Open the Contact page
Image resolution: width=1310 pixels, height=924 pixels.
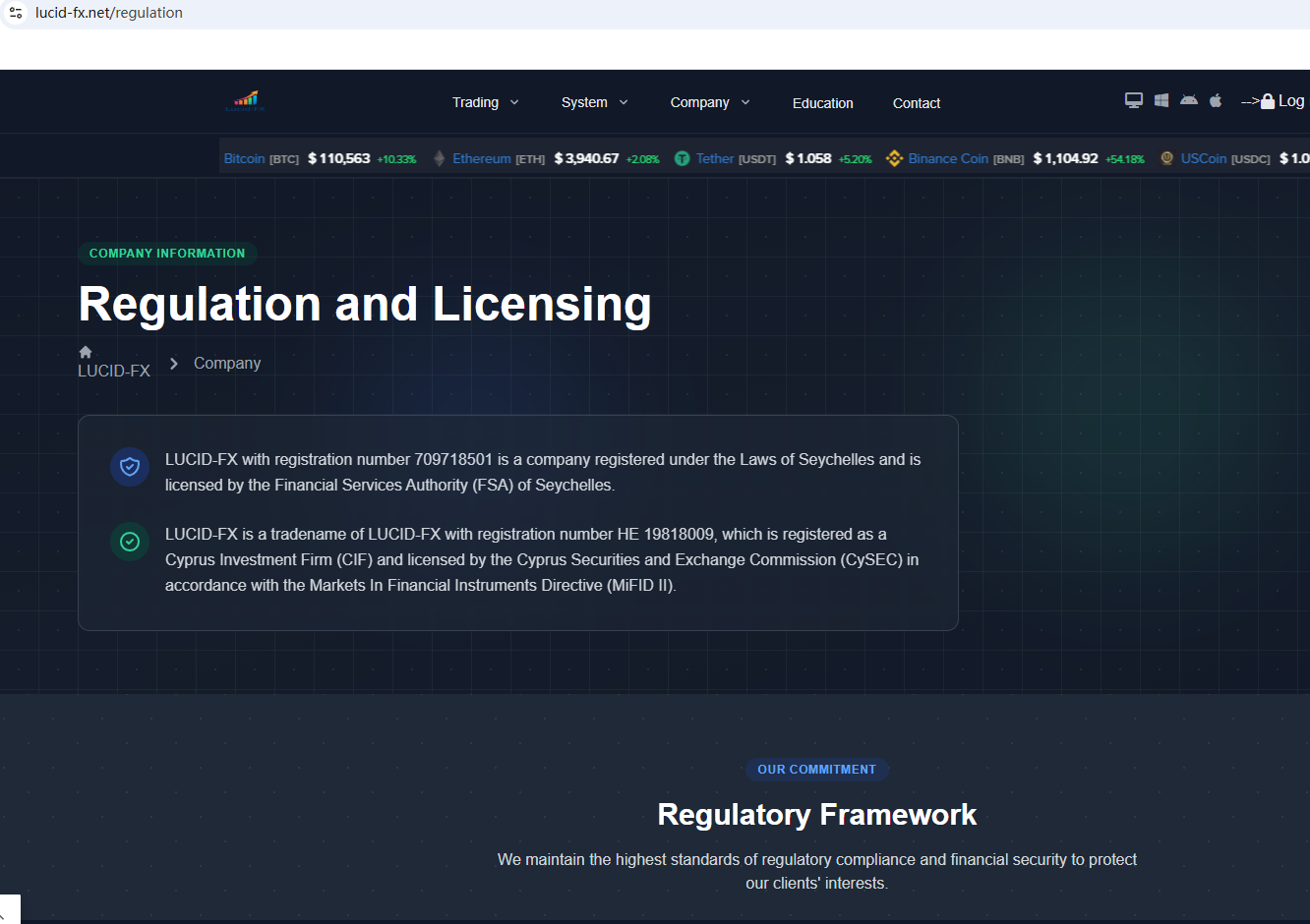pos(916,103)
